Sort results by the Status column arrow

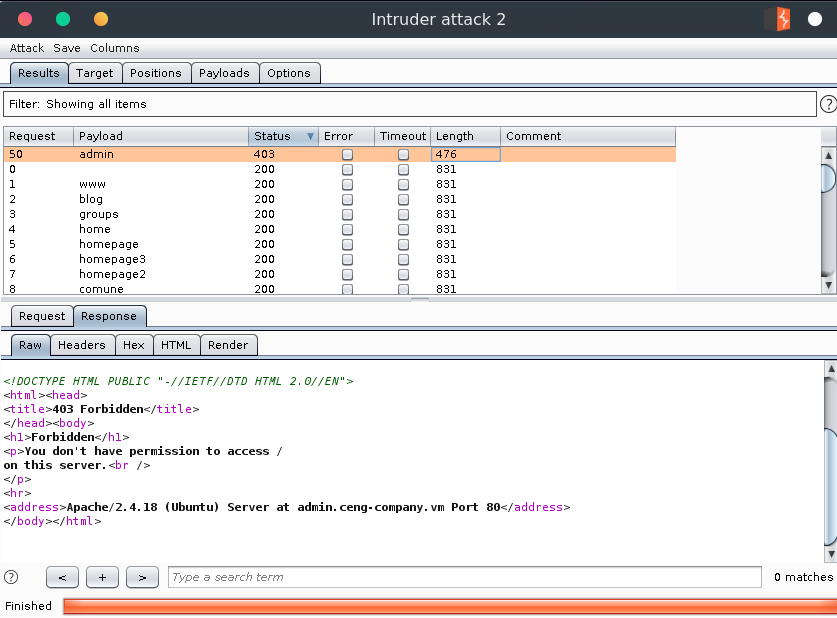coord(310,137)
